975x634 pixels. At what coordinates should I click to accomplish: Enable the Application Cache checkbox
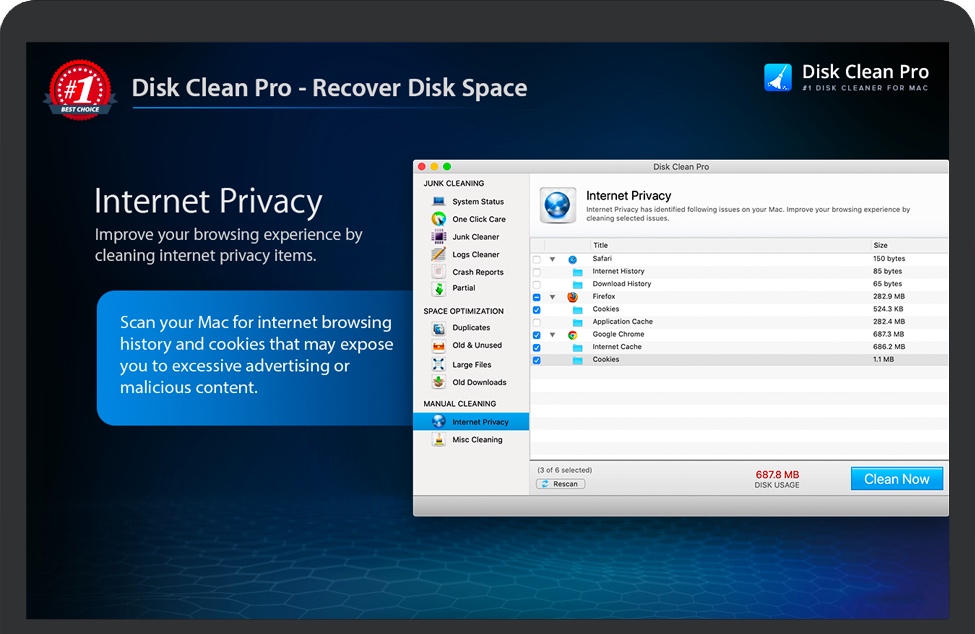coord(537,322)
